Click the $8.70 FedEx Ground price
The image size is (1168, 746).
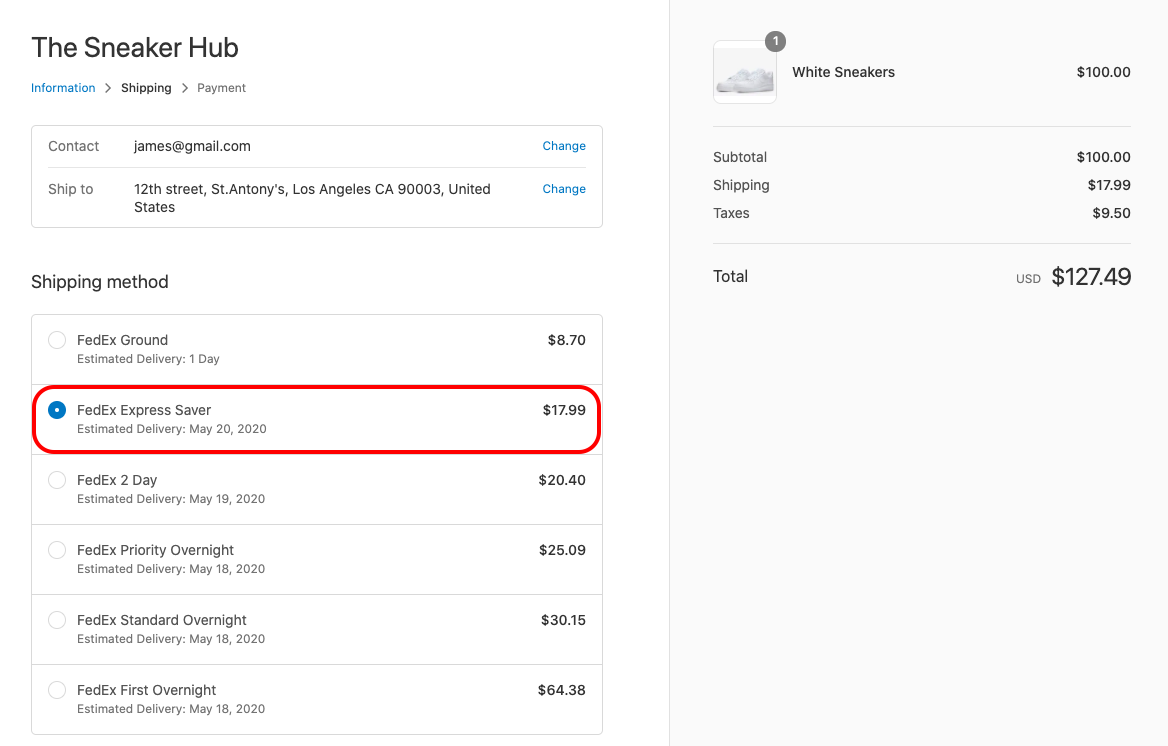point(567,341)
